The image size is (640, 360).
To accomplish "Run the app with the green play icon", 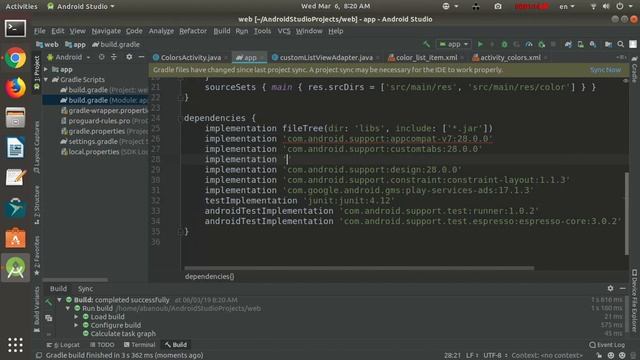I will pos(480,44).
